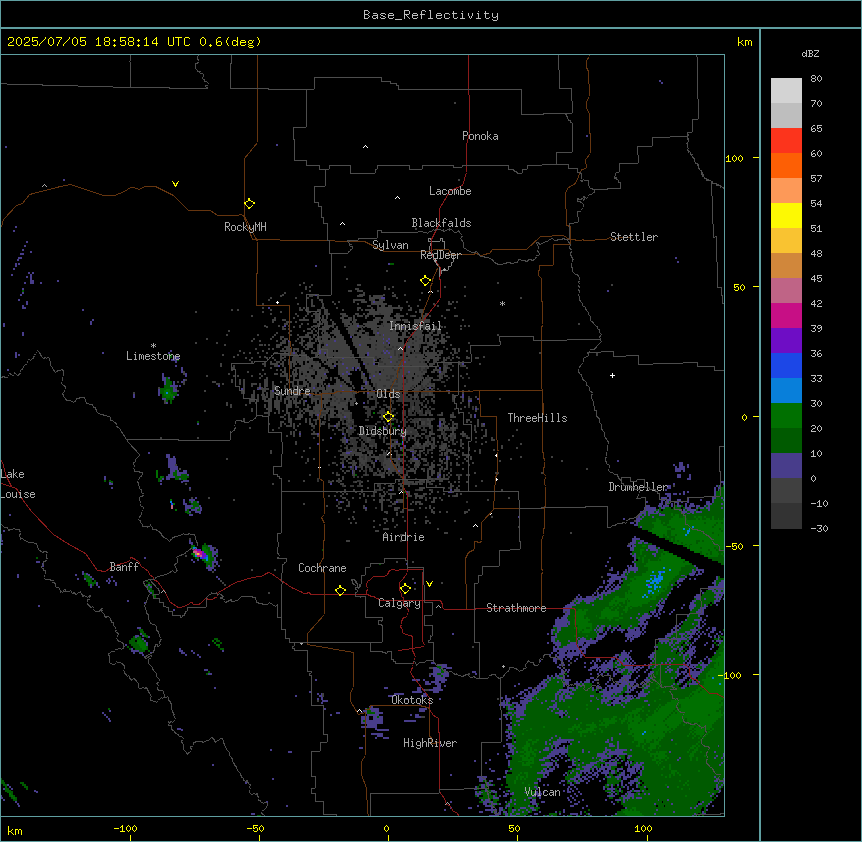Click the -100 tick on the bottom axis
The image size is (862, 842).
point(125,828)
